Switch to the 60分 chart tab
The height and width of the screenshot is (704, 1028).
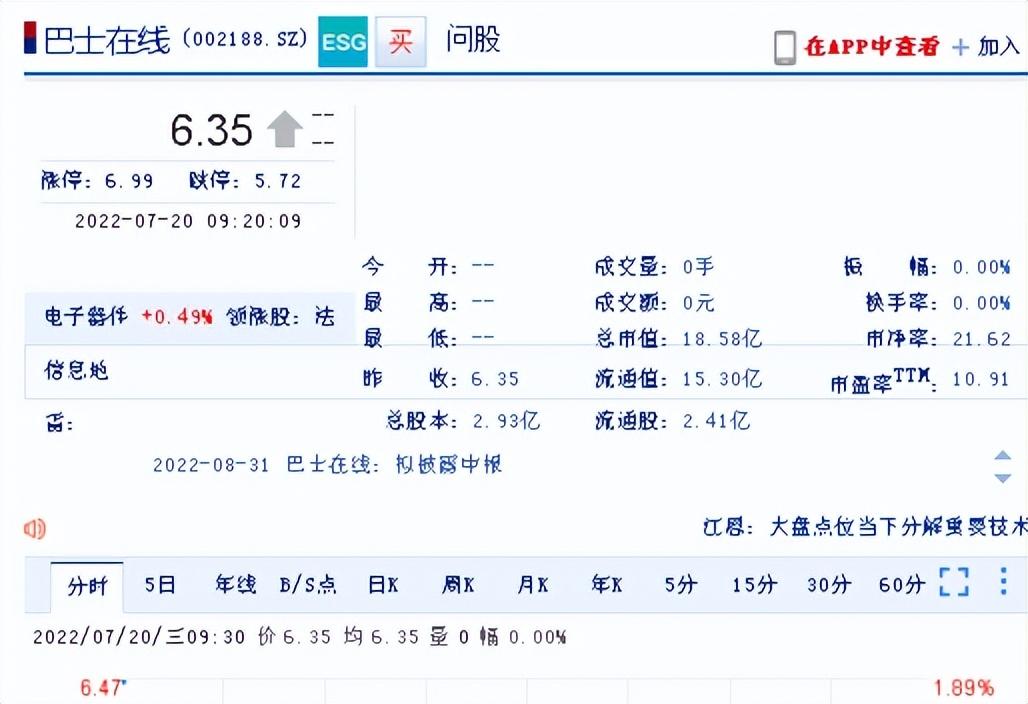tap(902, 584)
